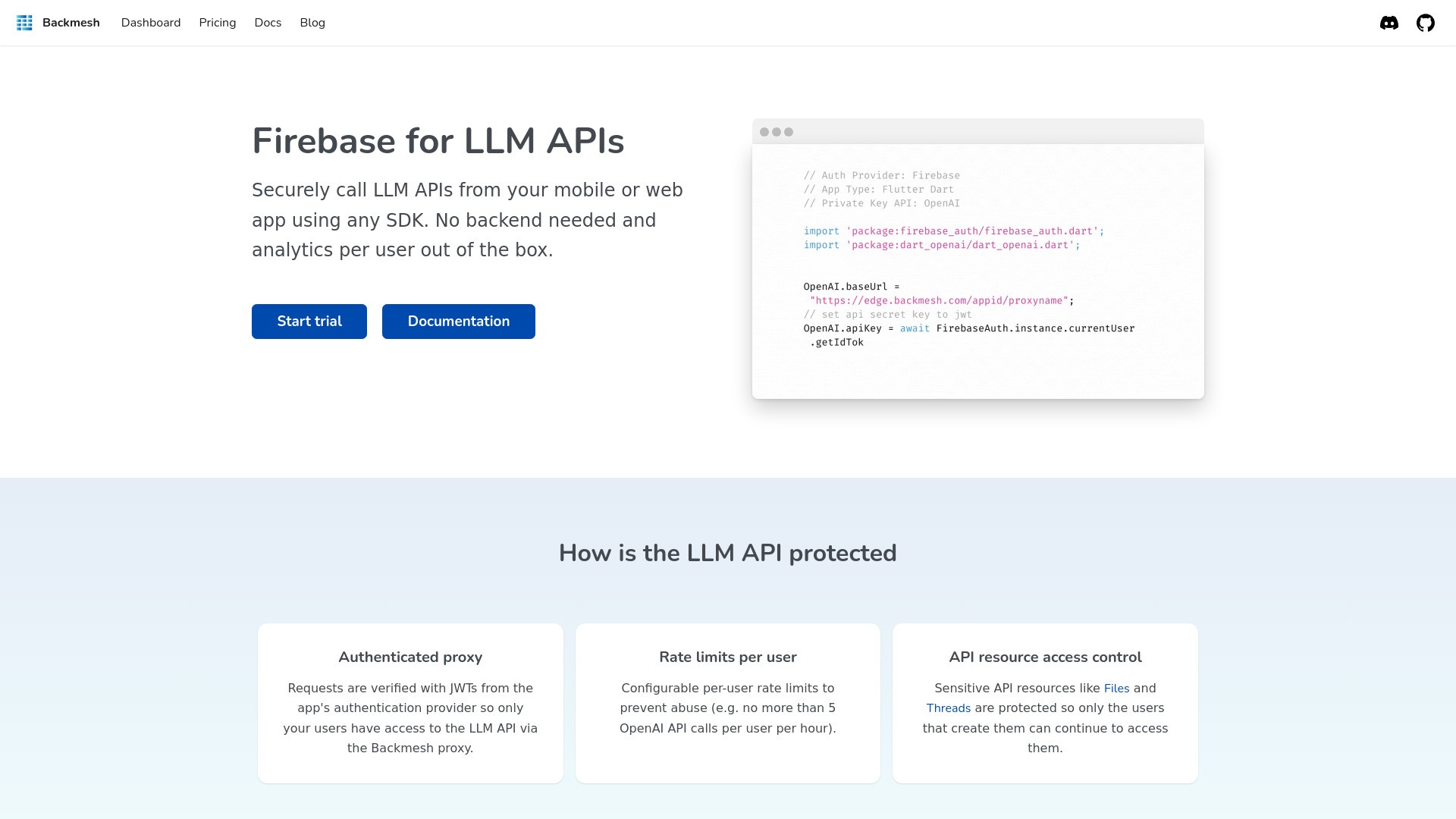Open the Documentation button

pyautogui.click(x=459, y=322)
